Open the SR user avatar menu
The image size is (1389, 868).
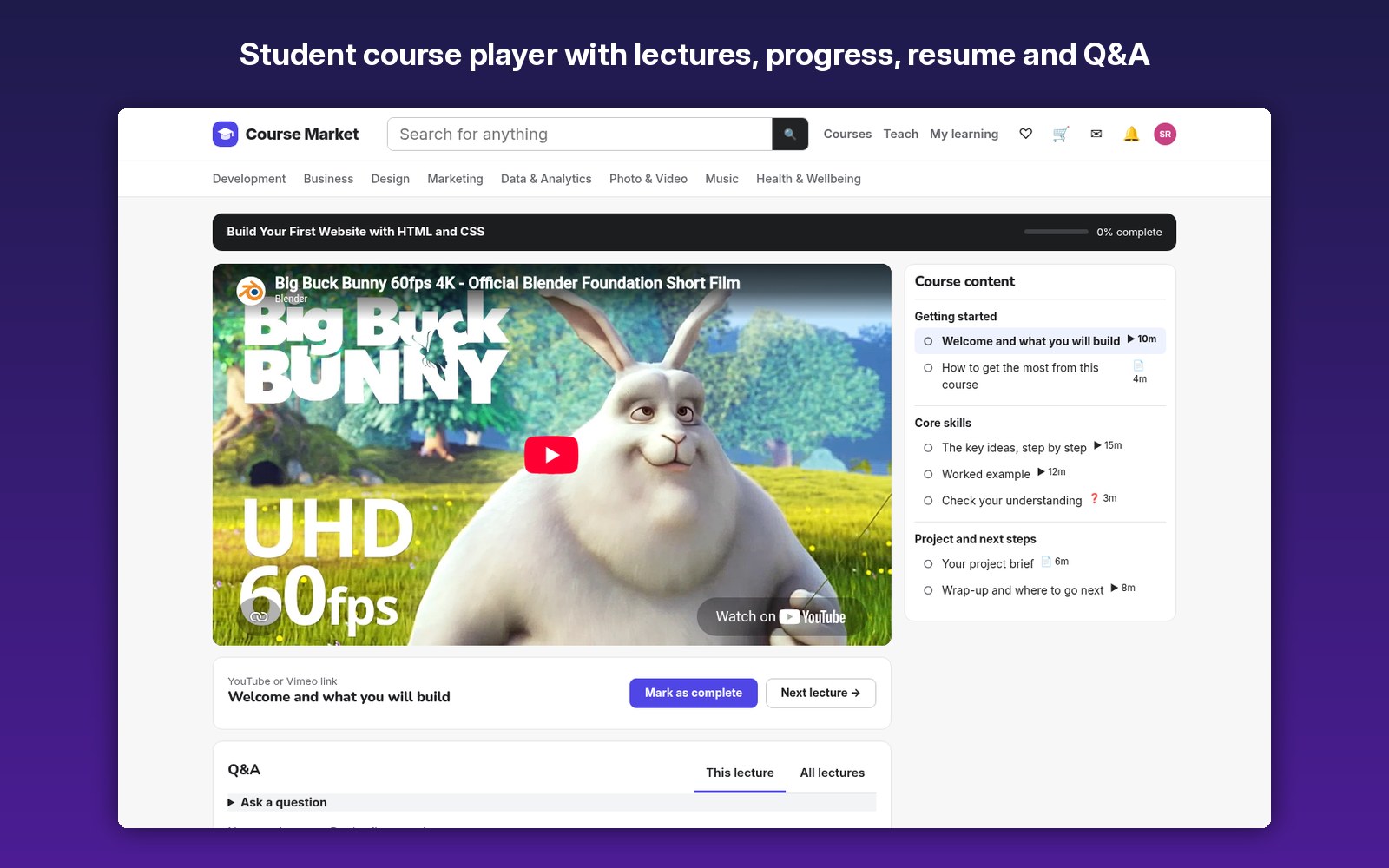(1165, 134)
